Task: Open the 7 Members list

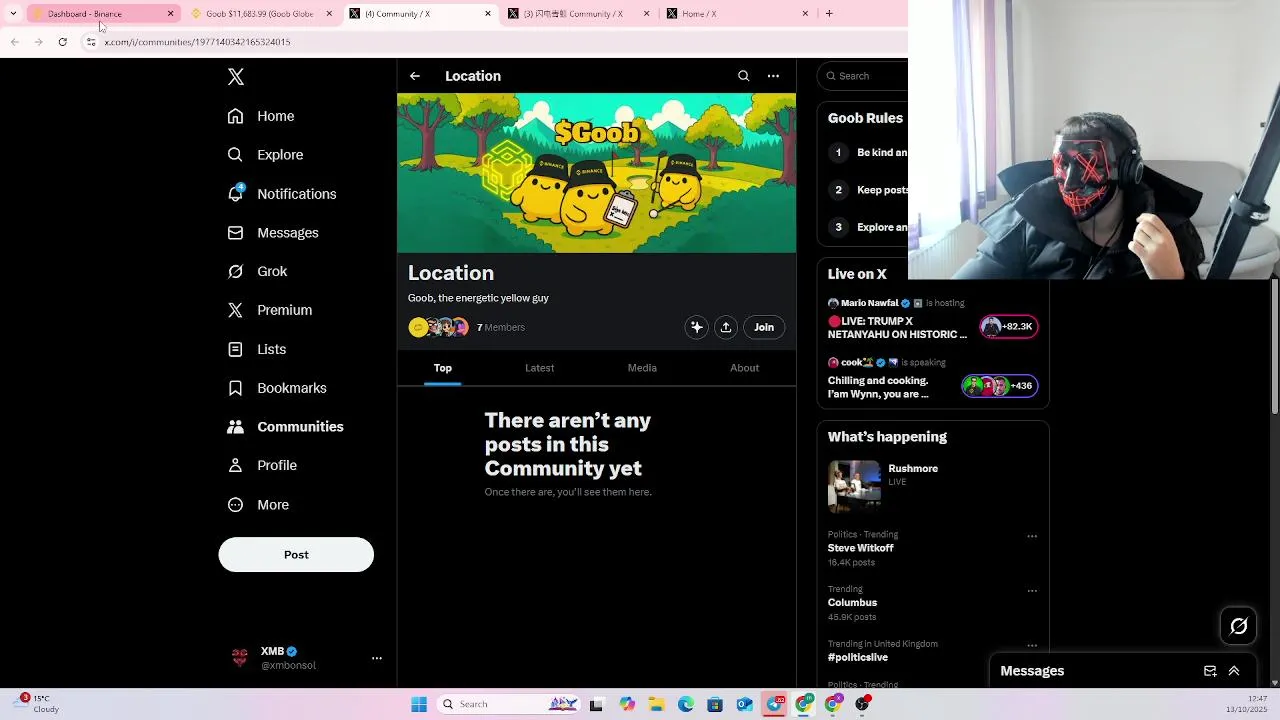Action: (x=501, y=327)
